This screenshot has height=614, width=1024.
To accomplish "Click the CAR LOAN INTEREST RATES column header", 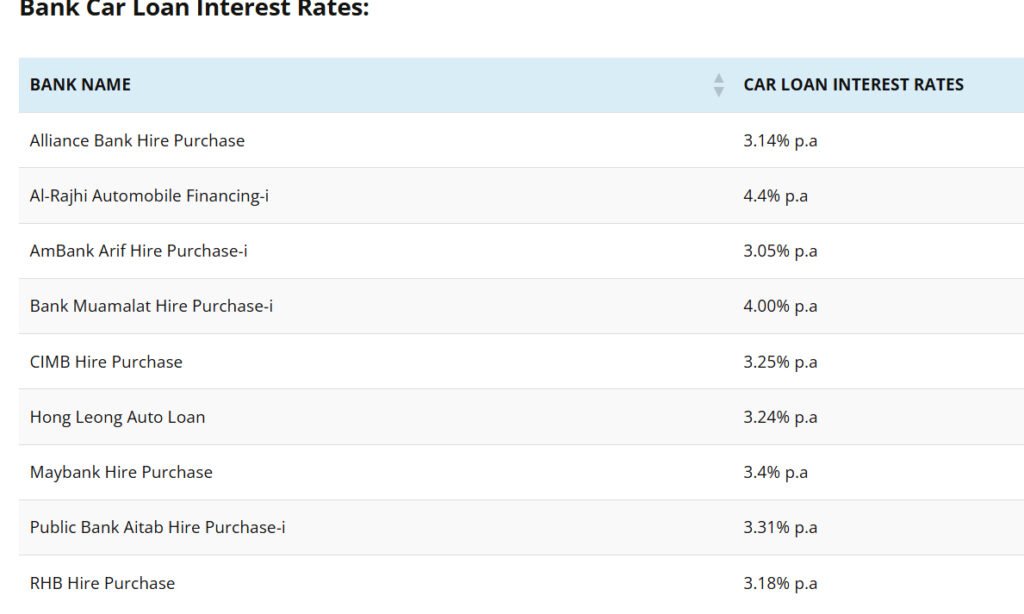I will (x=853, y=85).
